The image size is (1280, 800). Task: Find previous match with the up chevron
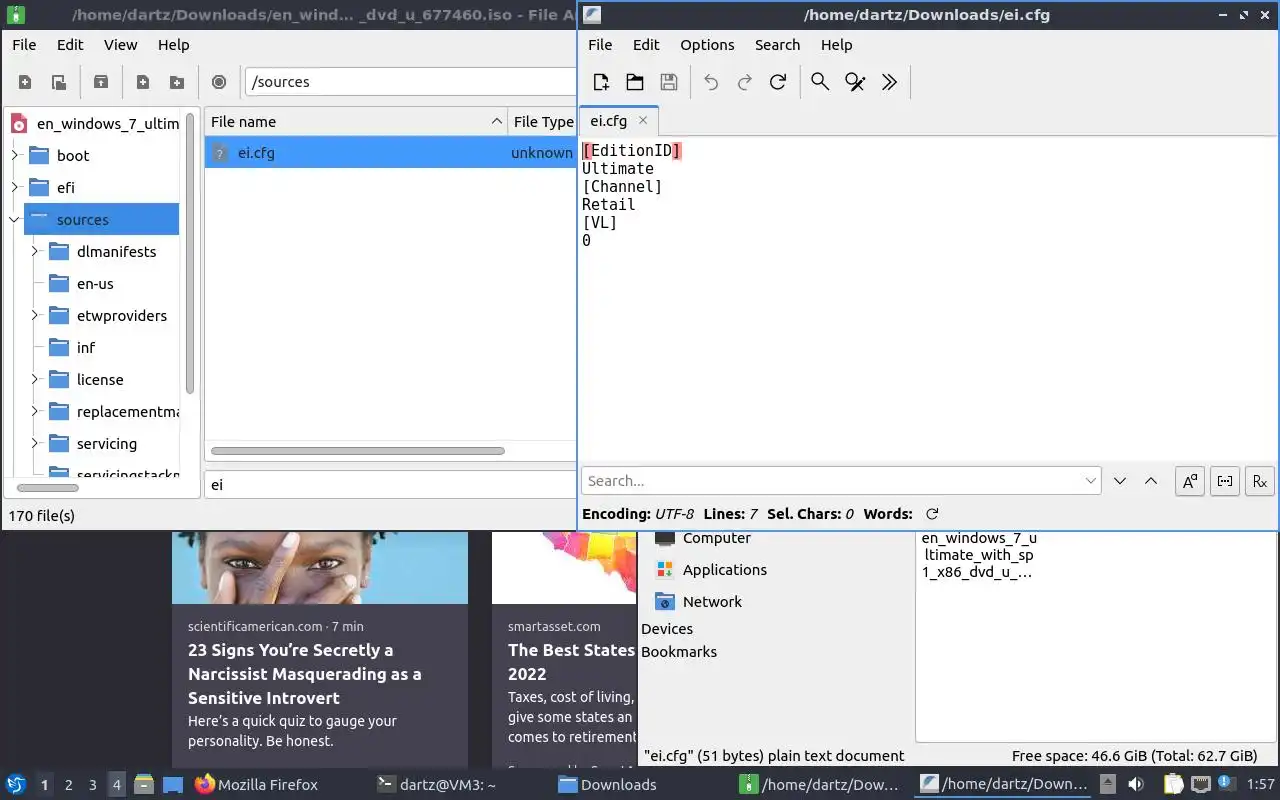(1151, 481)
